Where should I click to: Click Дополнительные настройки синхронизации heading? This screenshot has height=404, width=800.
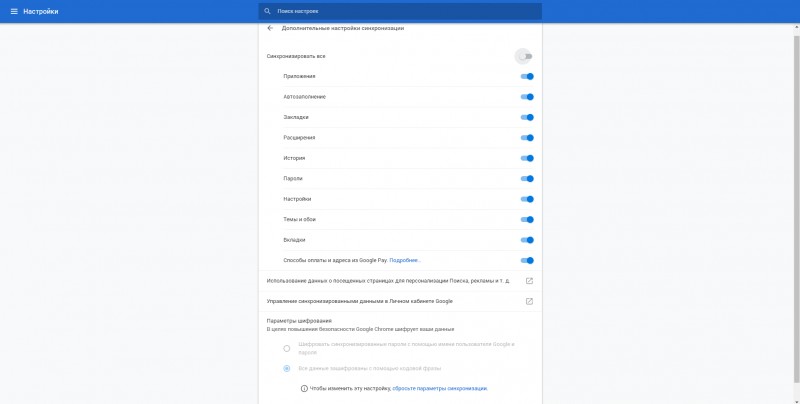[x=343, y=29]
